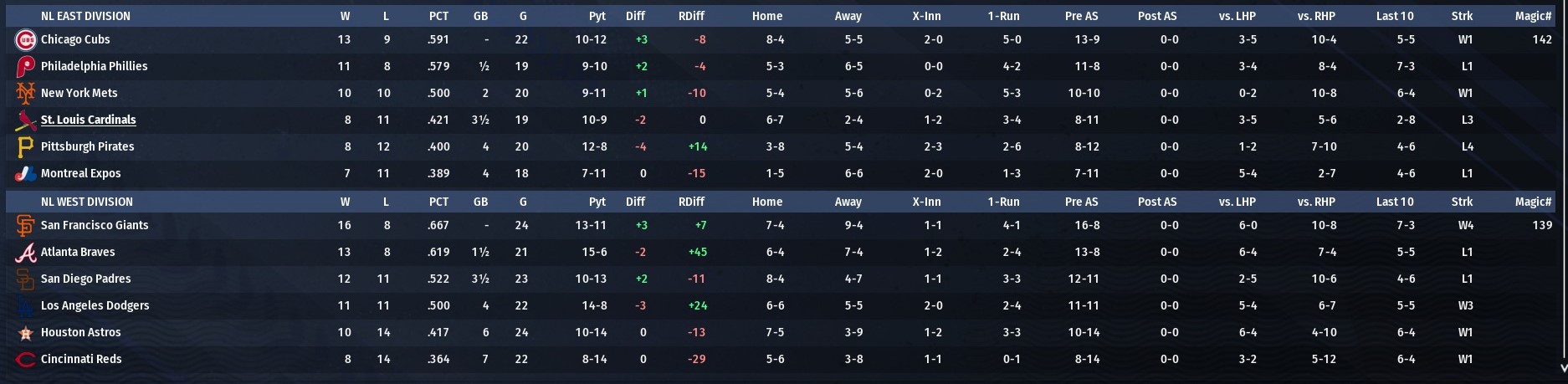Click the New York Mets logo
Screen dimensions: 1568x384
coord(25,93)
